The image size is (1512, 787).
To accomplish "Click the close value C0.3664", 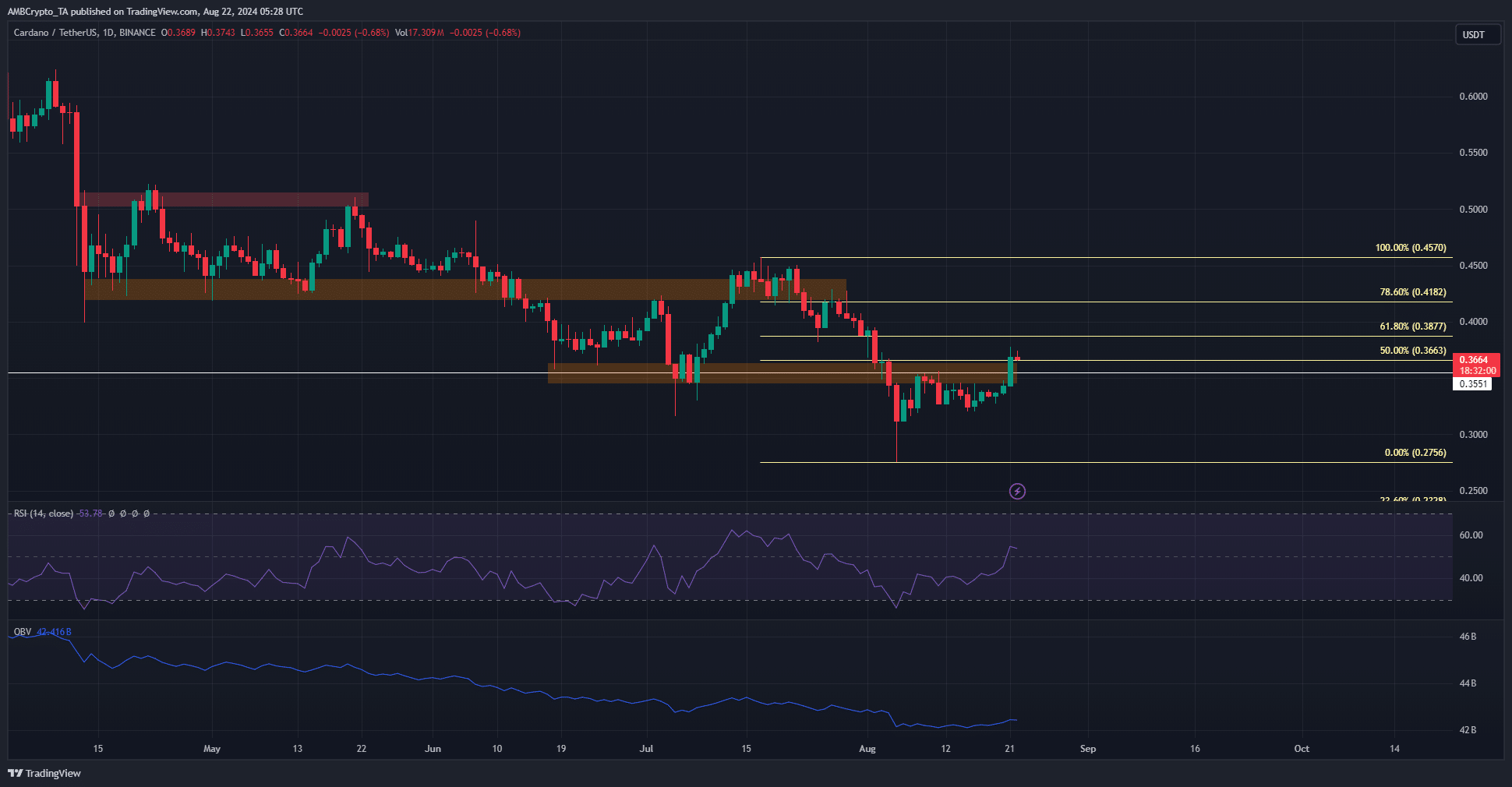I will point(296,33).
